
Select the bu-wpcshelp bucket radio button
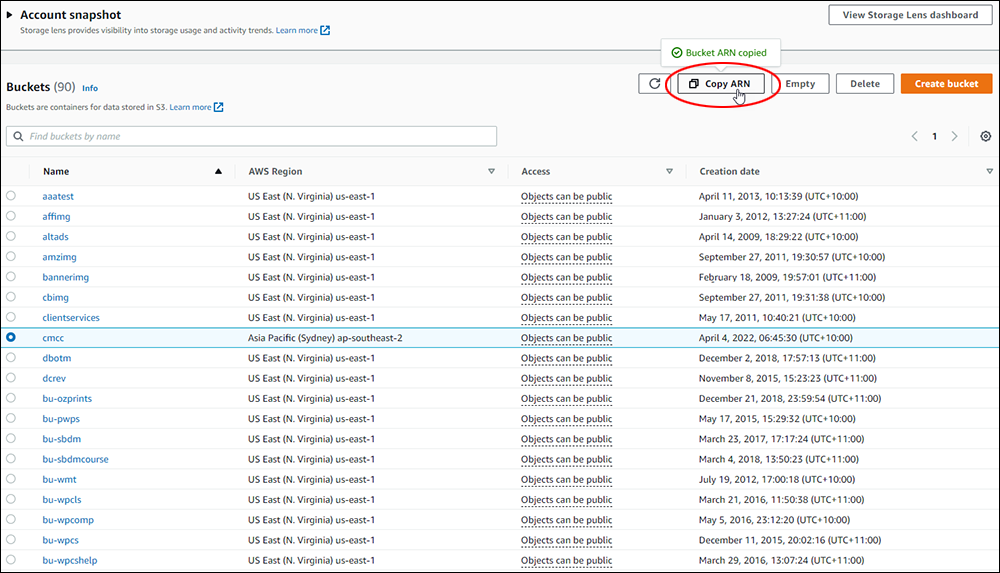(x=11, y=560)
